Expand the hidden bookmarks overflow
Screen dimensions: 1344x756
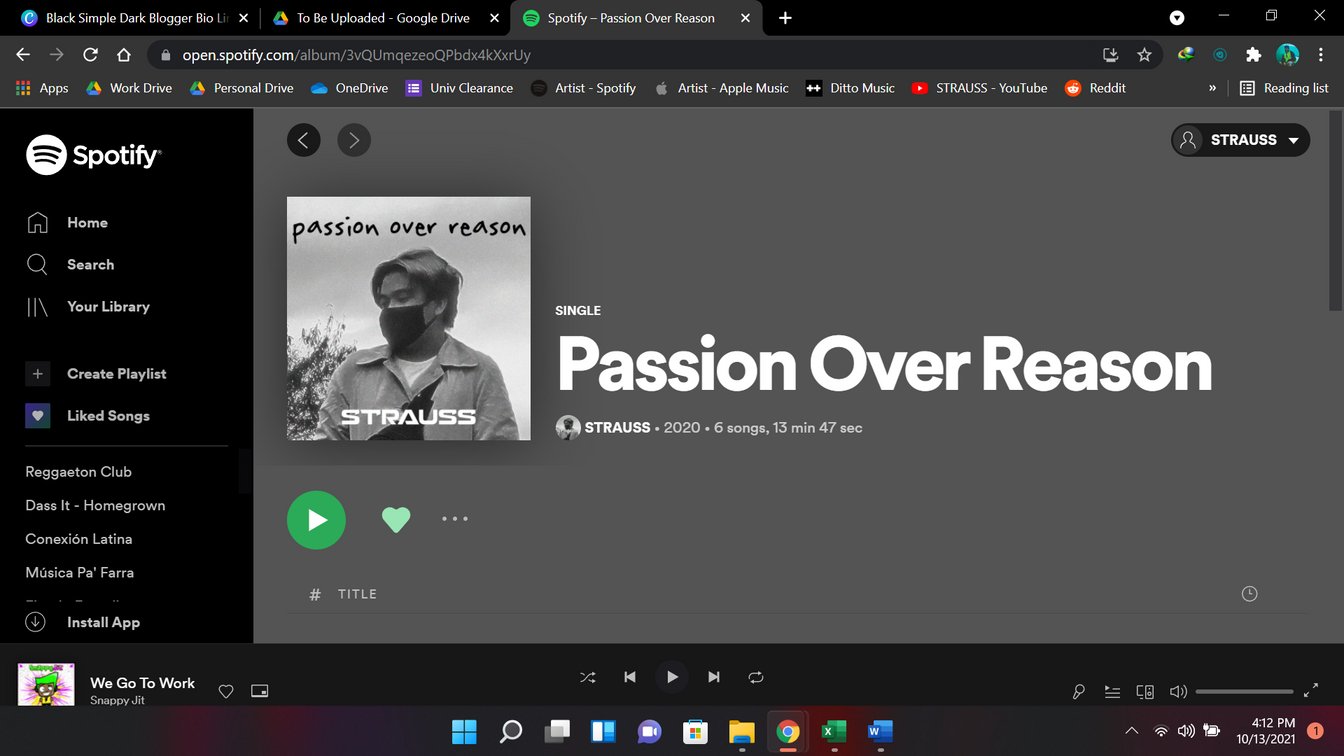point(1212,88)
